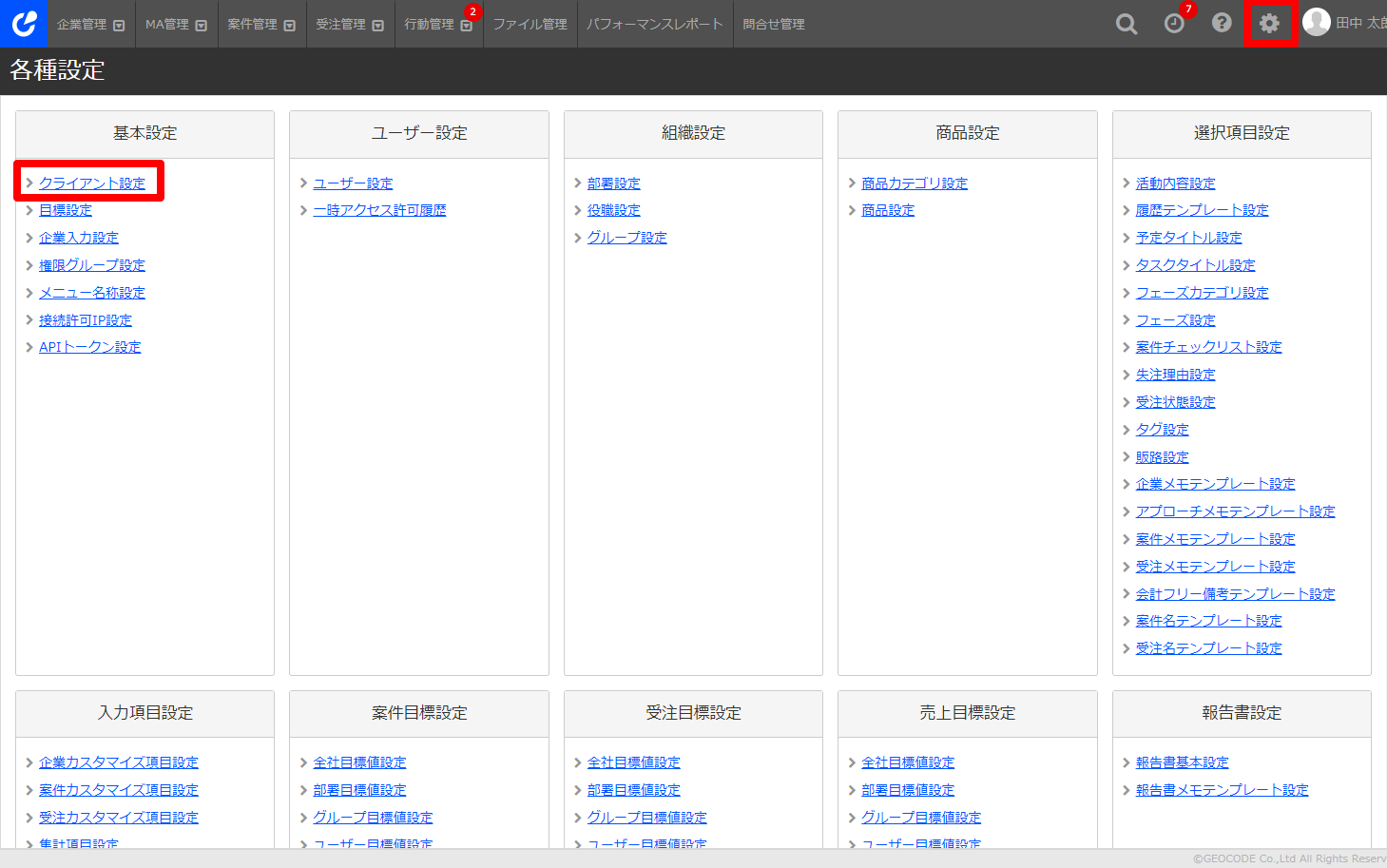Open 商品カテゴリ設定 link

pyautogui.click(x=915, y=183)
